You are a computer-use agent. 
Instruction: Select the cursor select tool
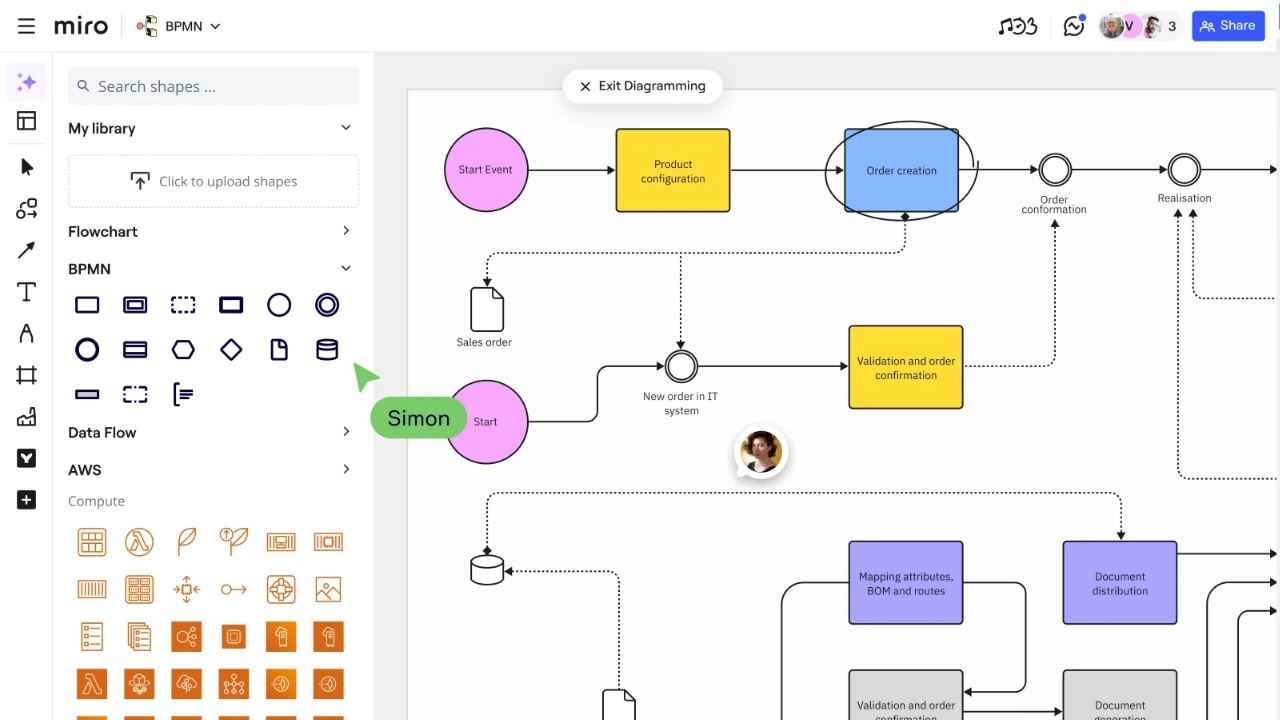pyautogui.click(x=27, y=167)
